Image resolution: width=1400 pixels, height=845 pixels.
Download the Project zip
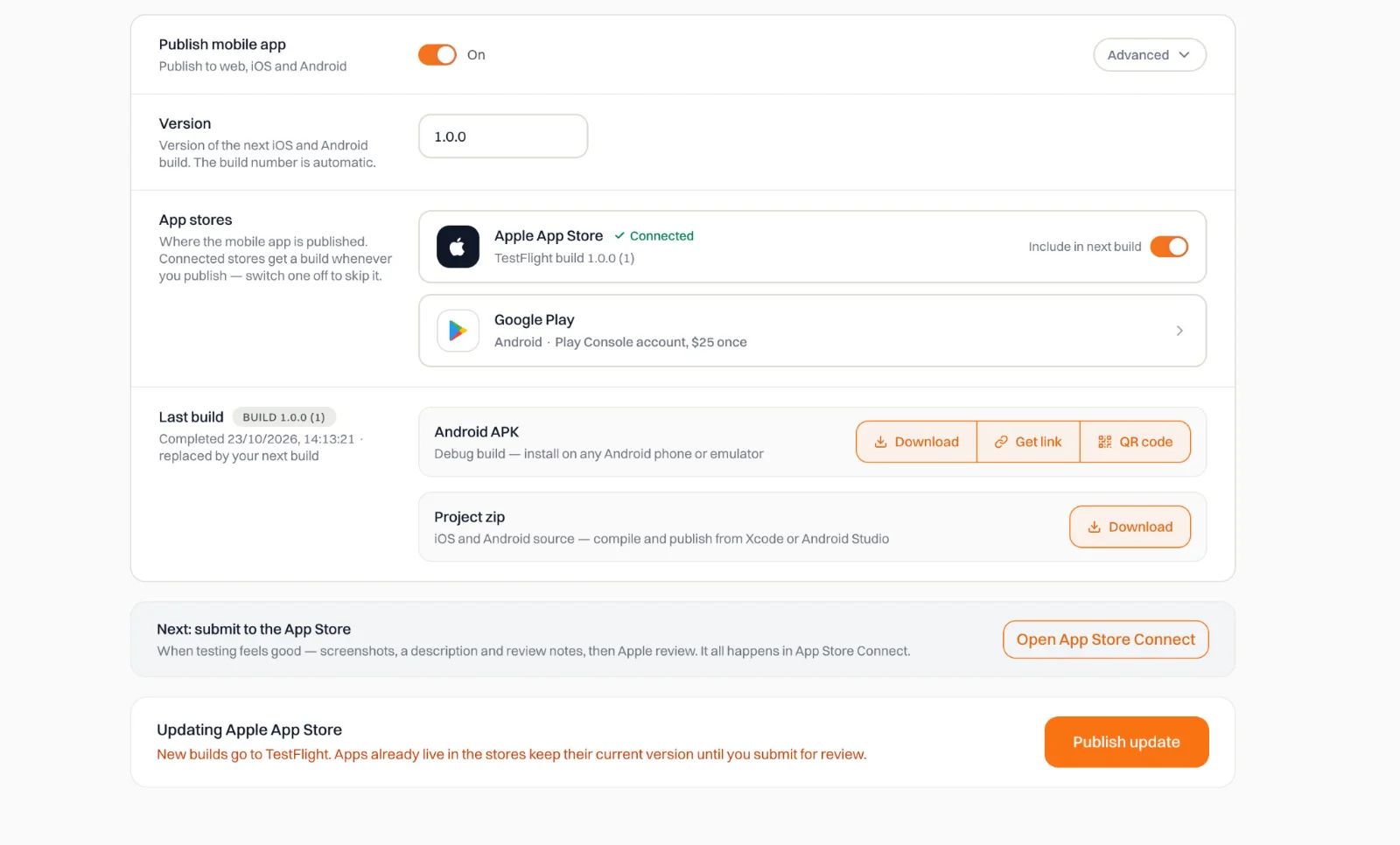point(1130,527)
